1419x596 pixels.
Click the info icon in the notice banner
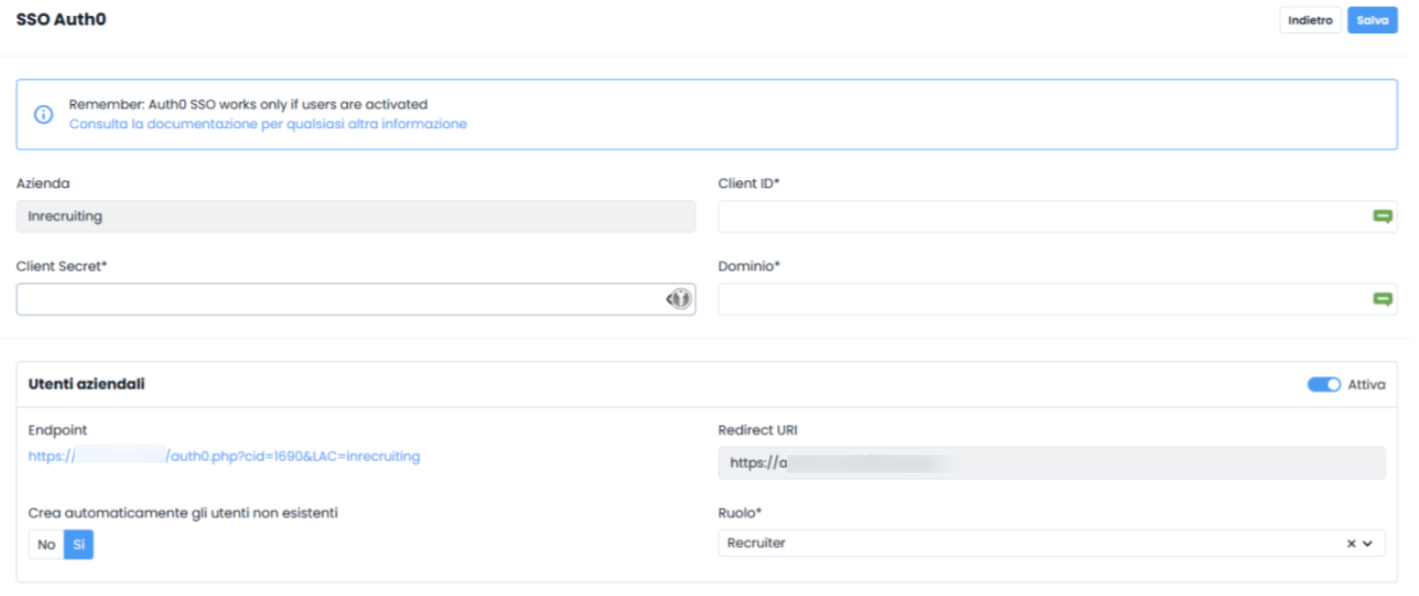click(x=44, y=114)
